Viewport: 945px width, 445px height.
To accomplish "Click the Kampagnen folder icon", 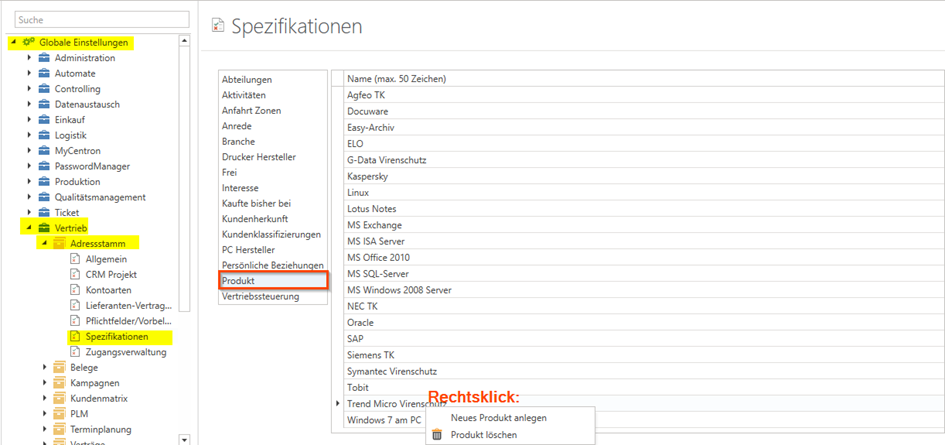I will pyautogui.click(x=59, y=383).
